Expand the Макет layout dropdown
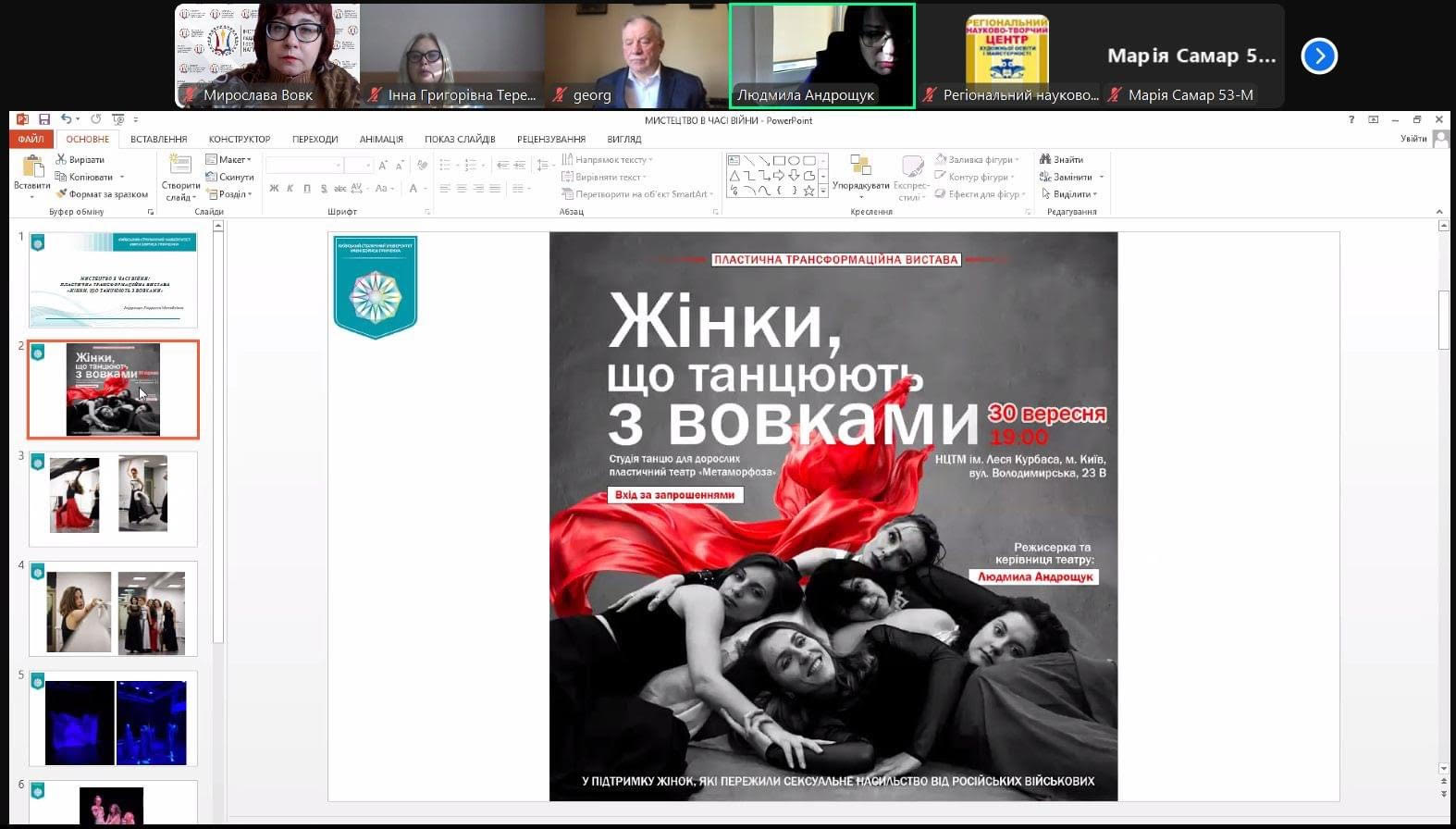 point(229,159)
